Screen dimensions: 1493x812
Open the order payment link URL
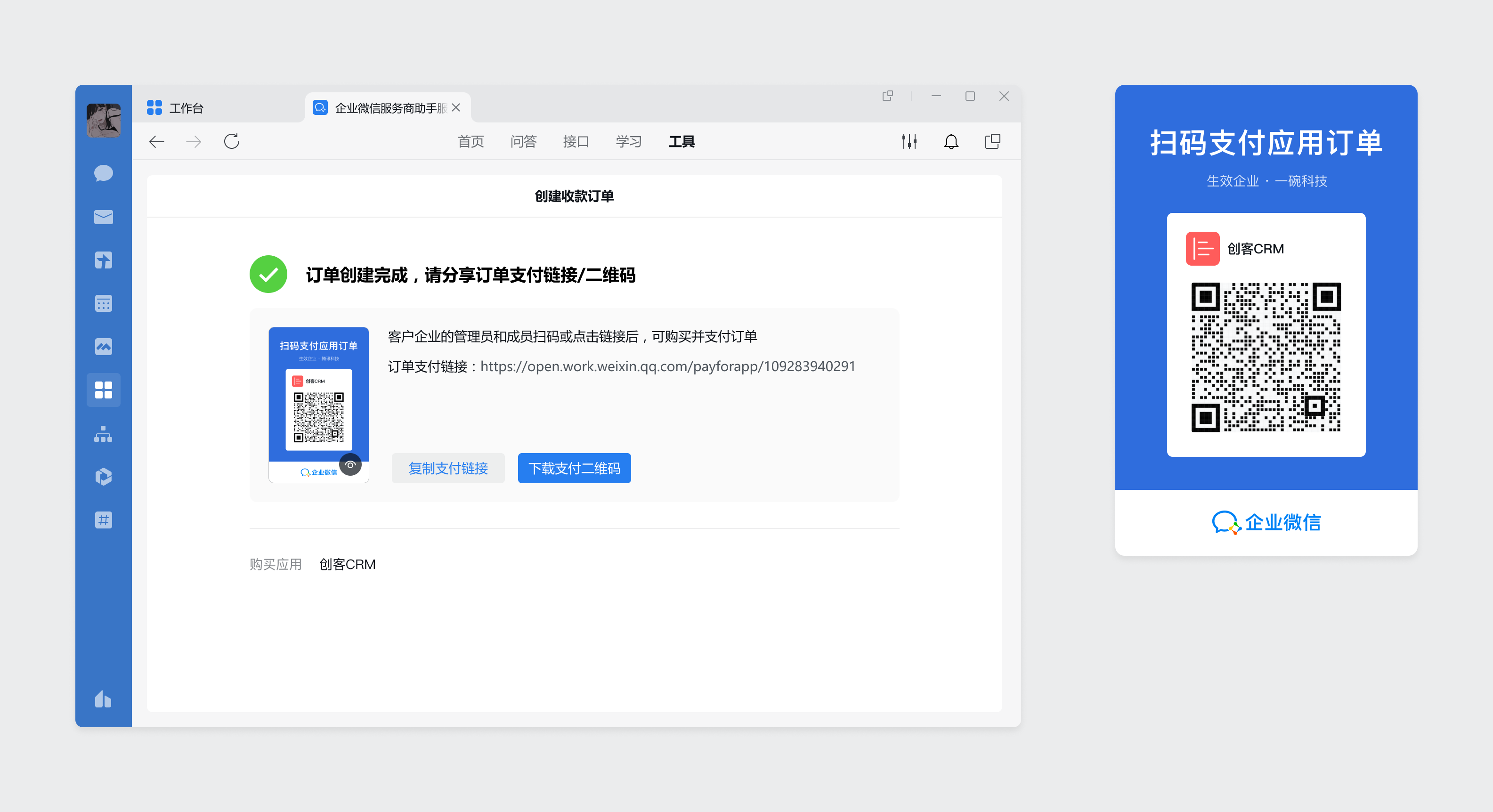668,366
